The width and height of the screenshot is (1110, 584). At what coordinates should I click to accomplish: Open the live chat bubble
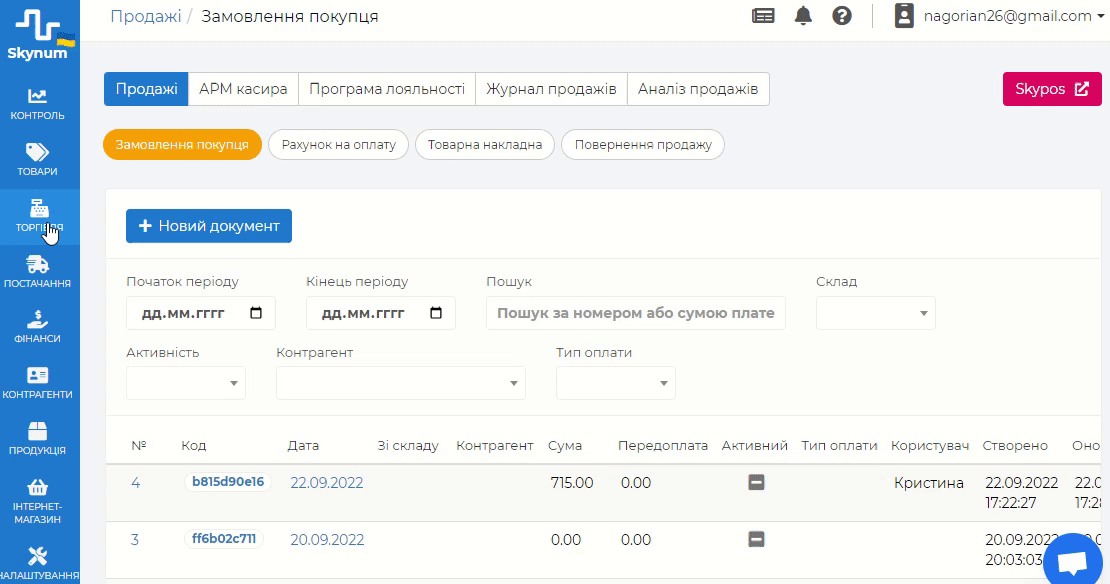click(1072, 562)
